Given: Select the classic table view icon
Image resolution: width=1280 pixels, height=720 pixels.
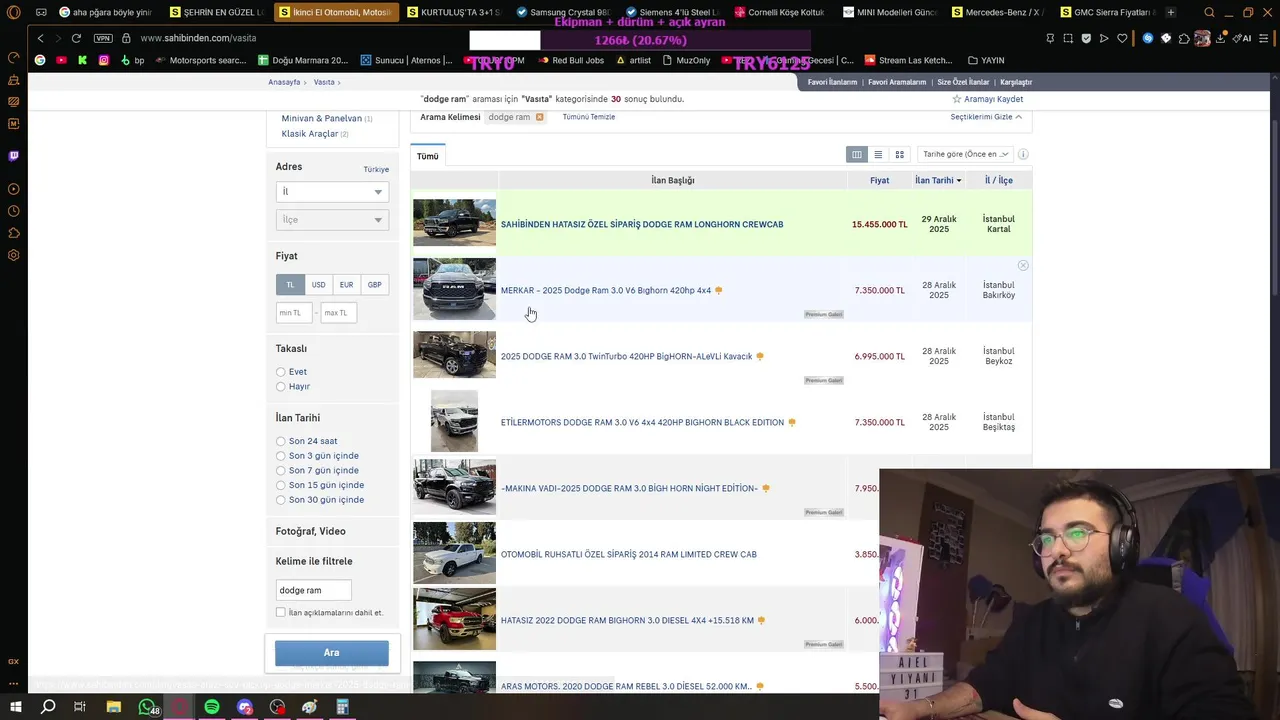Looking at the screenshot, I should pyautogui.click(x=856, y=155).
